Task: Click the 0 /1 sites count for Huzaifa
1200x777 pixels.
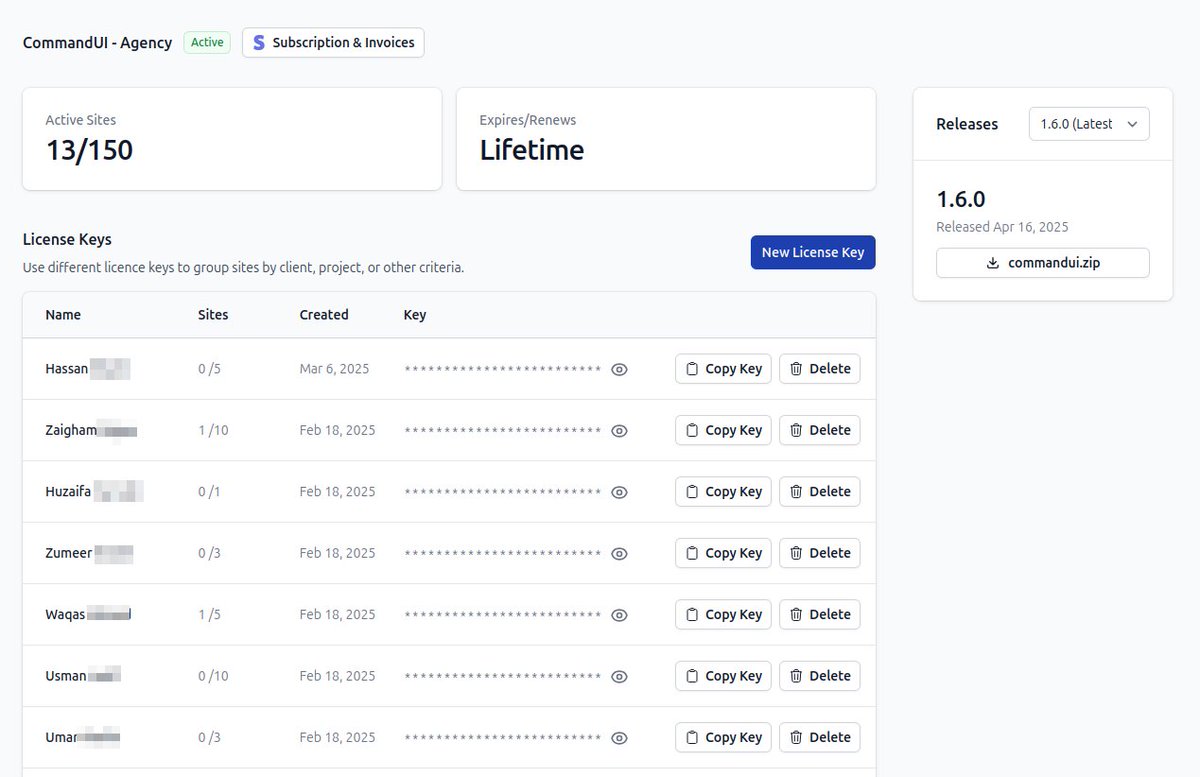Action: click(x=209, y=492)
